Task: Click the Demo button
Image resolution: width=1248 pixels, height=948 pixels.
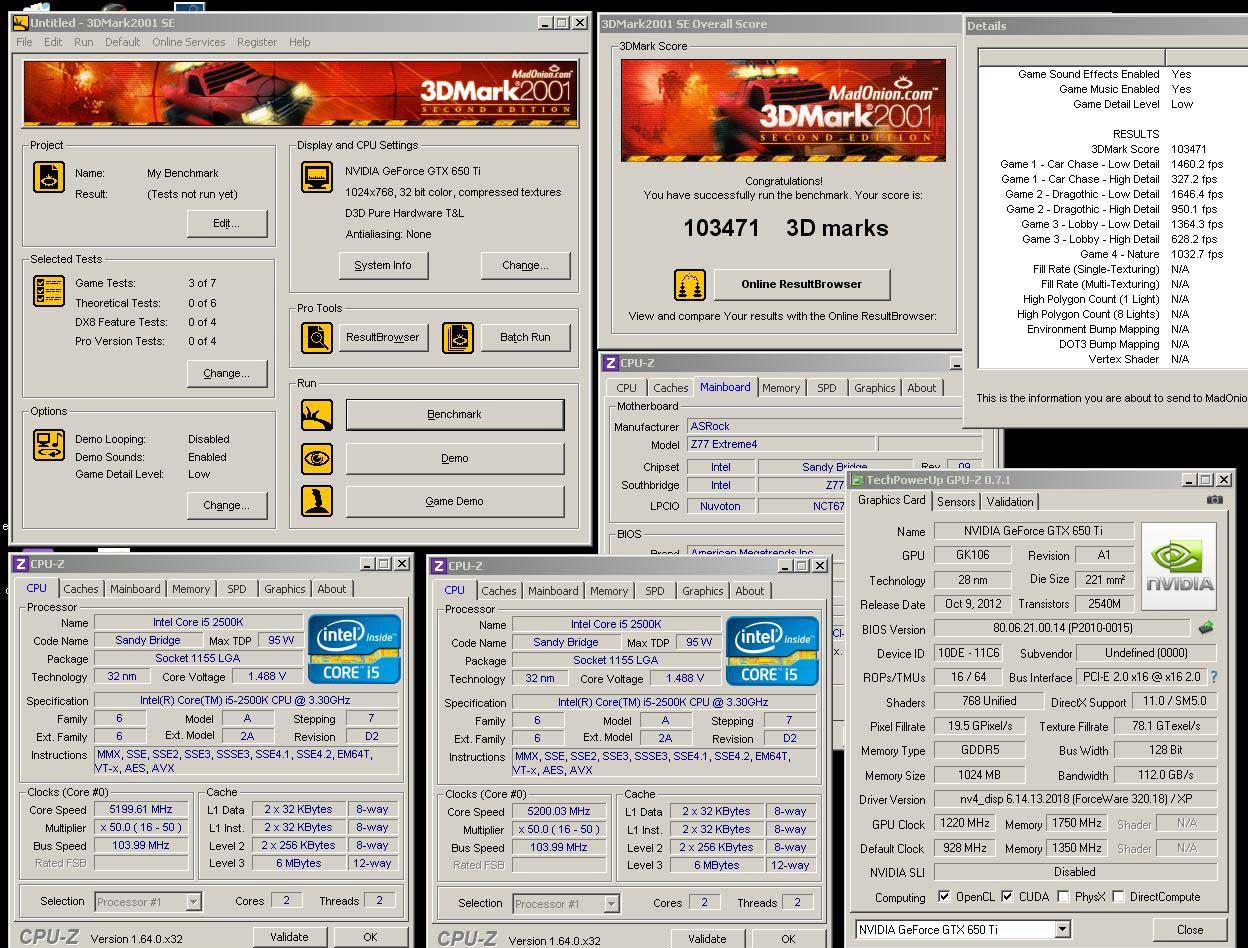Action: click(x=455, y=458)
